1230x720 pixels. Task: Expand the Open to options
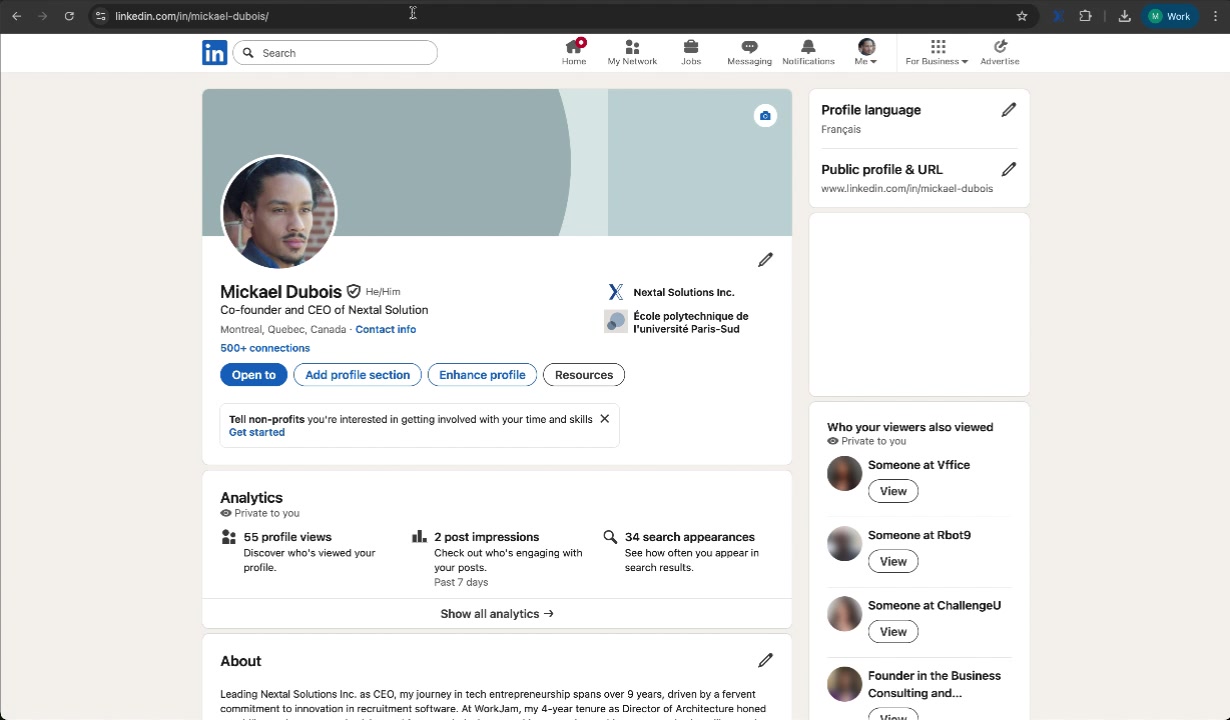click(253, 374)
